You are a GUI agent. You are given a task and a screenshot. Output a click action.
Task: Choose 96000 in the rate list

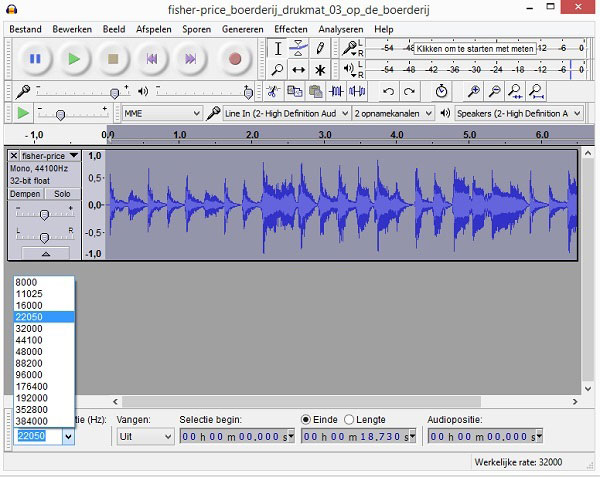click(44, 375)
